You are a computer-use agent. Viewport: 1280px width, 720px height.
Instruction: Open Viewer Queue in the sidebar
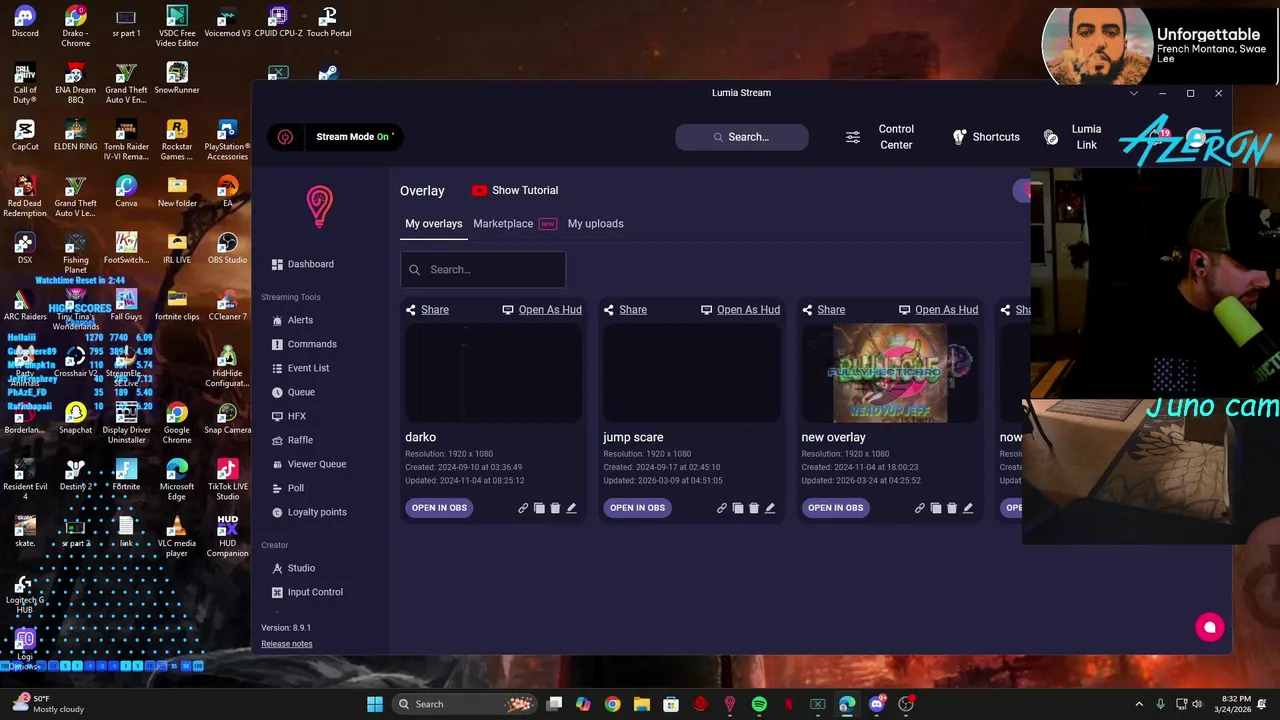(309, 464)
